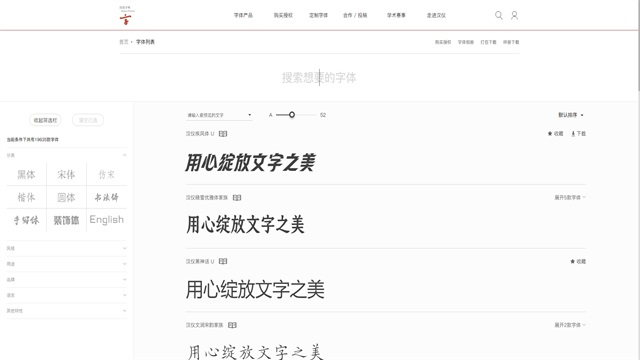Expand the 品牌 filter section
Screen dimensions: 640x360
67,280
